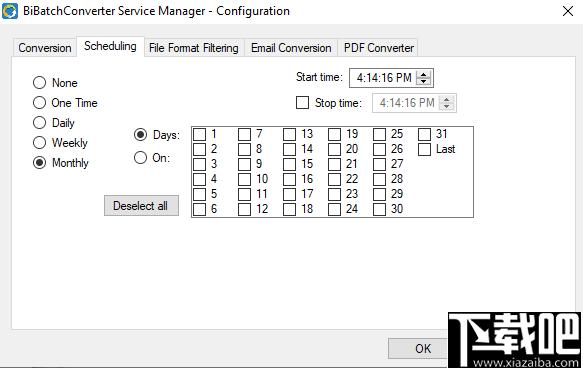Increase Stop time with the up arrow
583x368 pixels.
tap(447, 99)
